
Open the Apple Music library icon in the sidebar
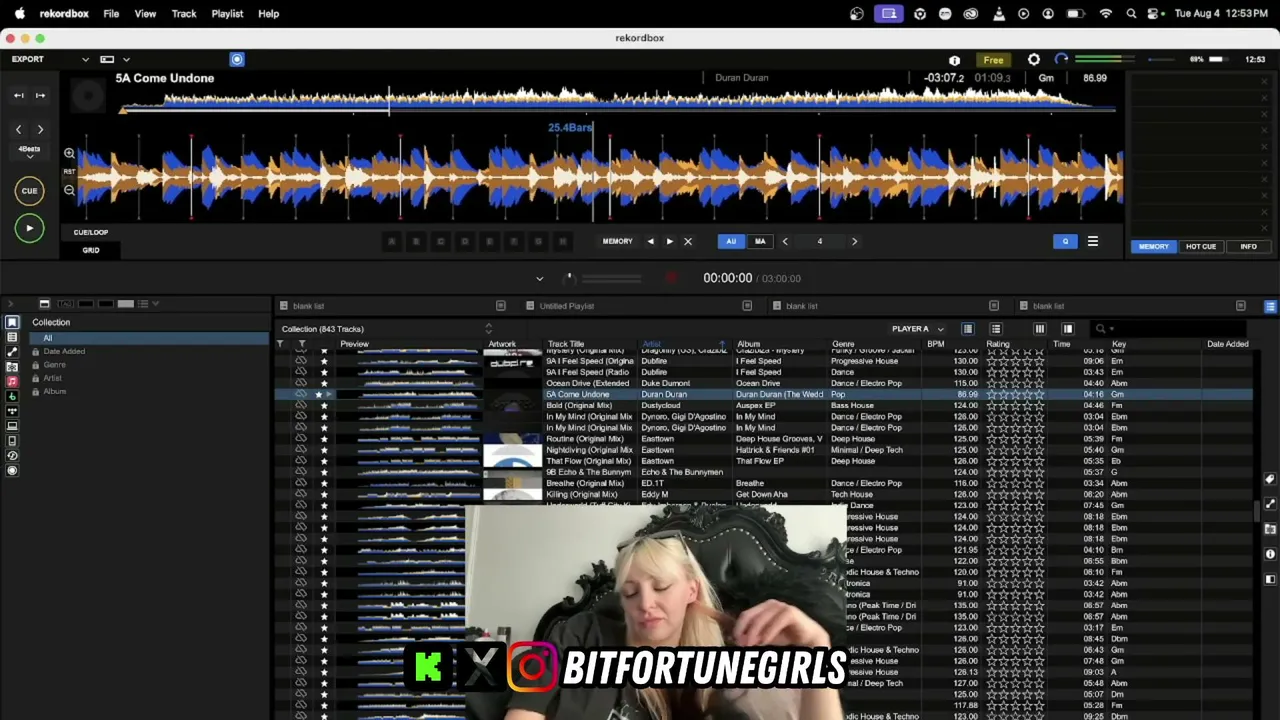[12, 381]
